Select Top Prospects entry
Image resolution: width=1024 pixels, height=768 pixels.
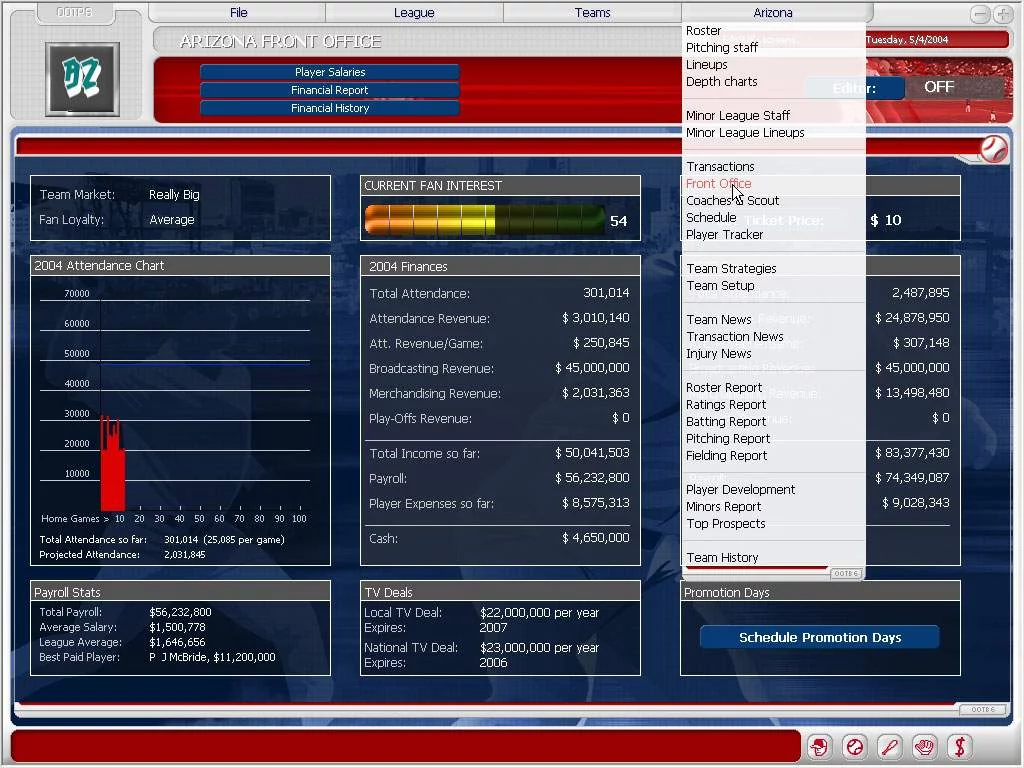(726, 523)
